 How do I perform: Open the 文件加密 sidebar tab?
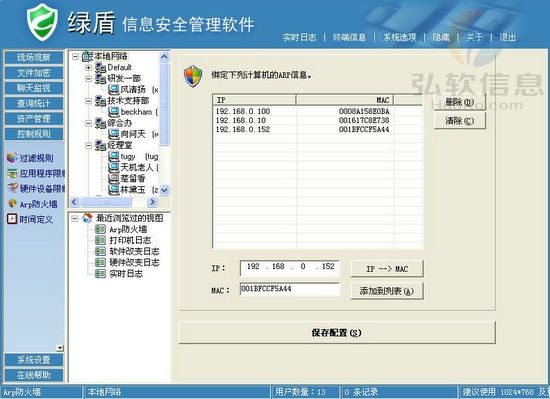[34, 73]
